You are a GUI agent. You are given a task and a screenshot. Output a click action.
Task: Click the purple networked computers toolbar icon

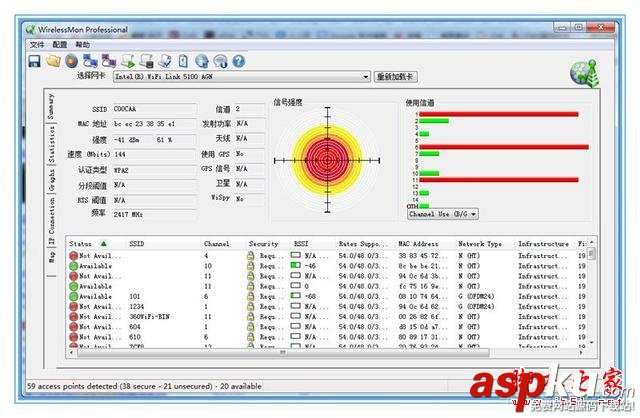109,61
